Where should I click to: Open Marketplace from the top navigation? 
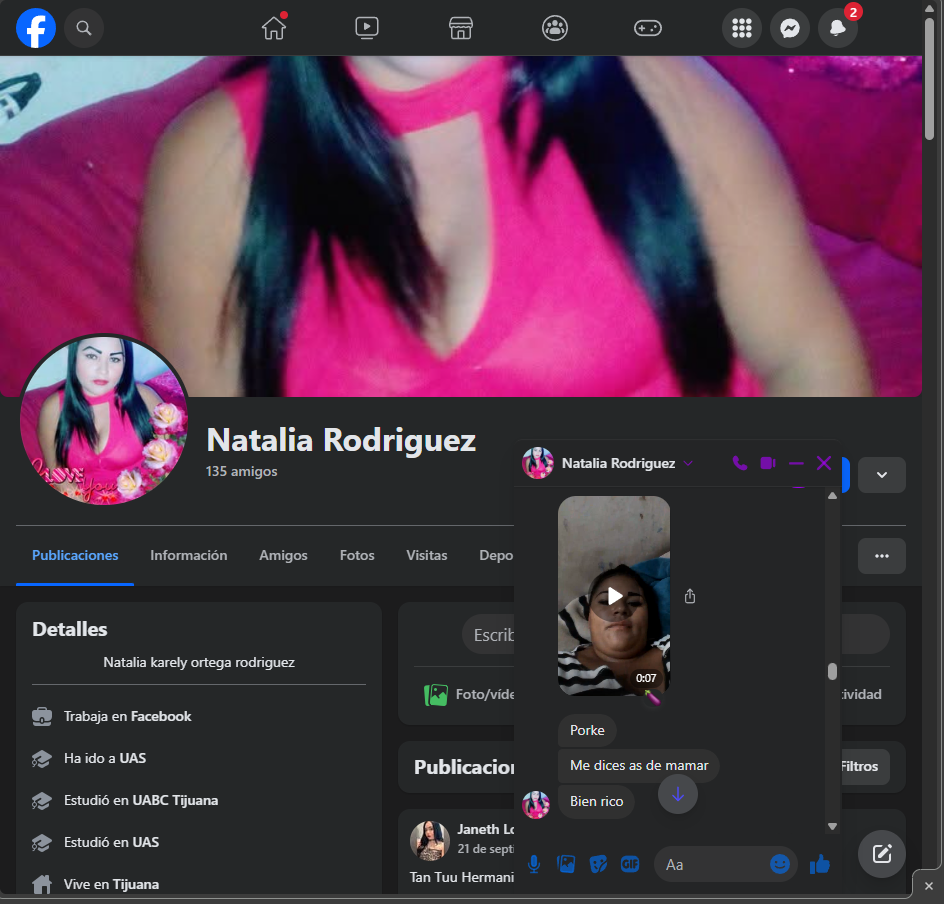(x=460, y=27)
